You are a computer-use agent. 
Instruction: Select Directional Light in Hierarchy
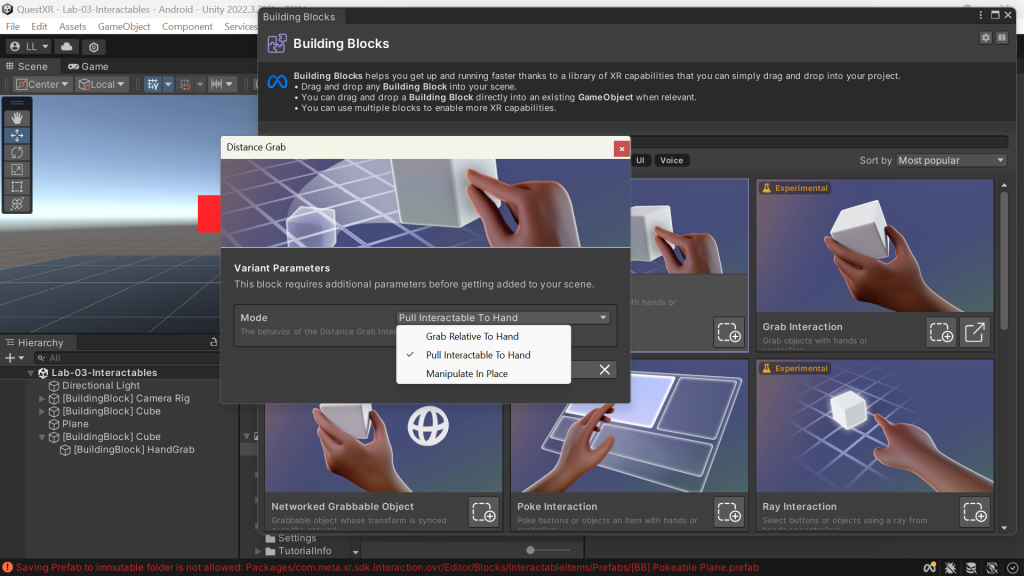tap(101, 386)
